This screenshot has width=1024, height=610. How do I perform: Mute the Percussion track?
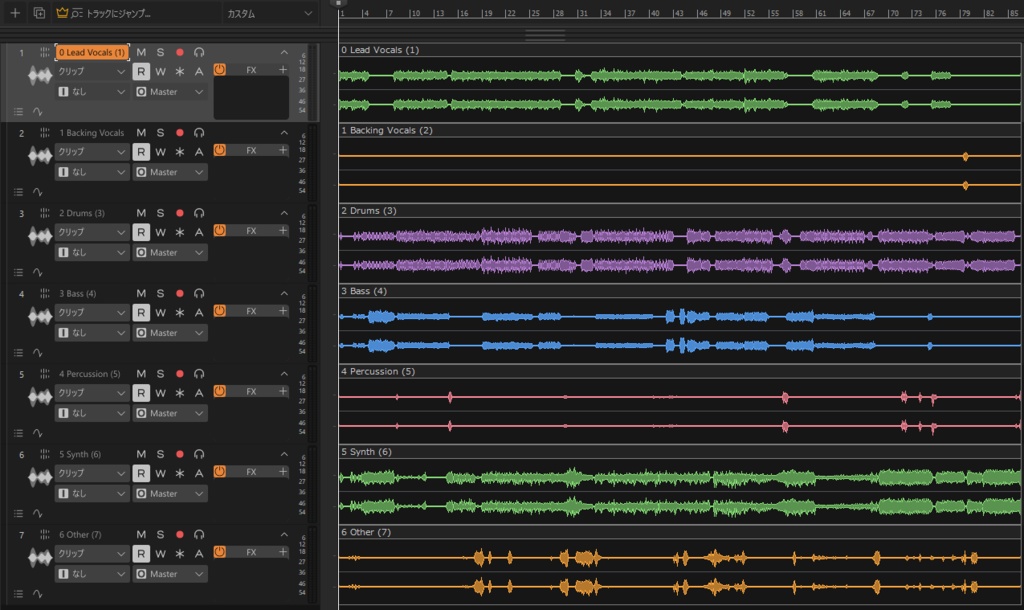(x=141, y=374)
